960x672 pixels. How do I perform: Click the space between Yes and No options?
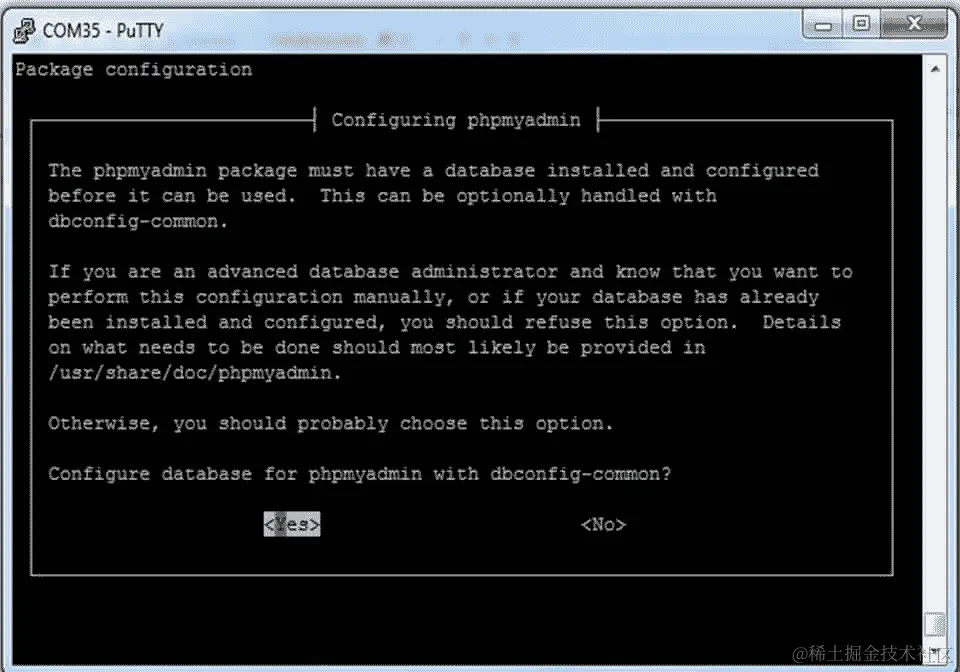point(450,524)
